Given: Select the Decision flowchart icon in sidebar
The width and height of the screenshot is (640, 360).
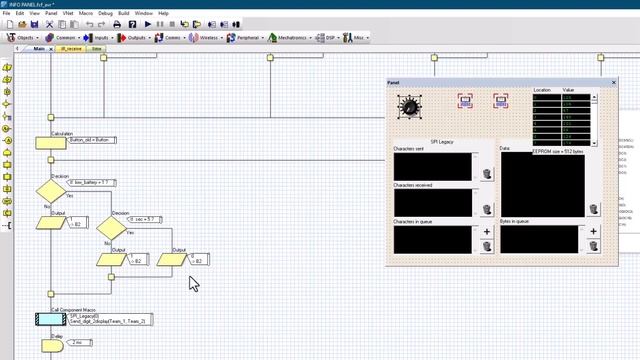Looking at the screenshot, I should click(x=7, y=104).
